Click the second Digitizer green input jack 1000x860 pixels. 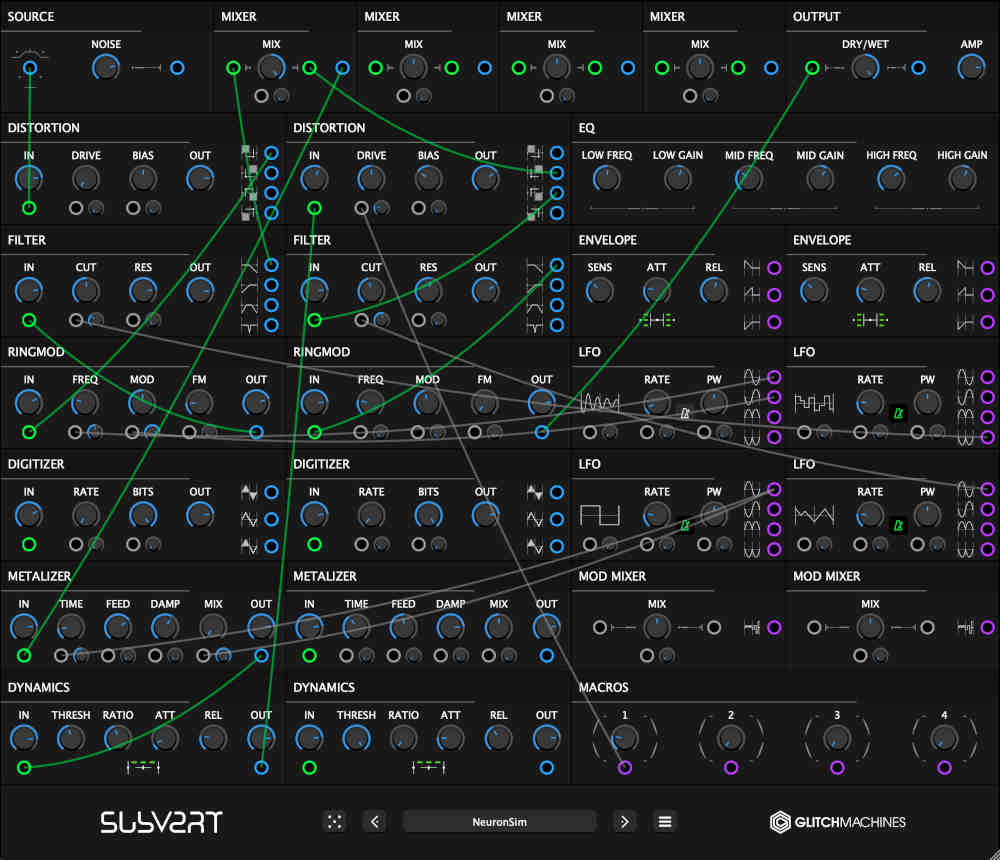[x=314, y=544]
